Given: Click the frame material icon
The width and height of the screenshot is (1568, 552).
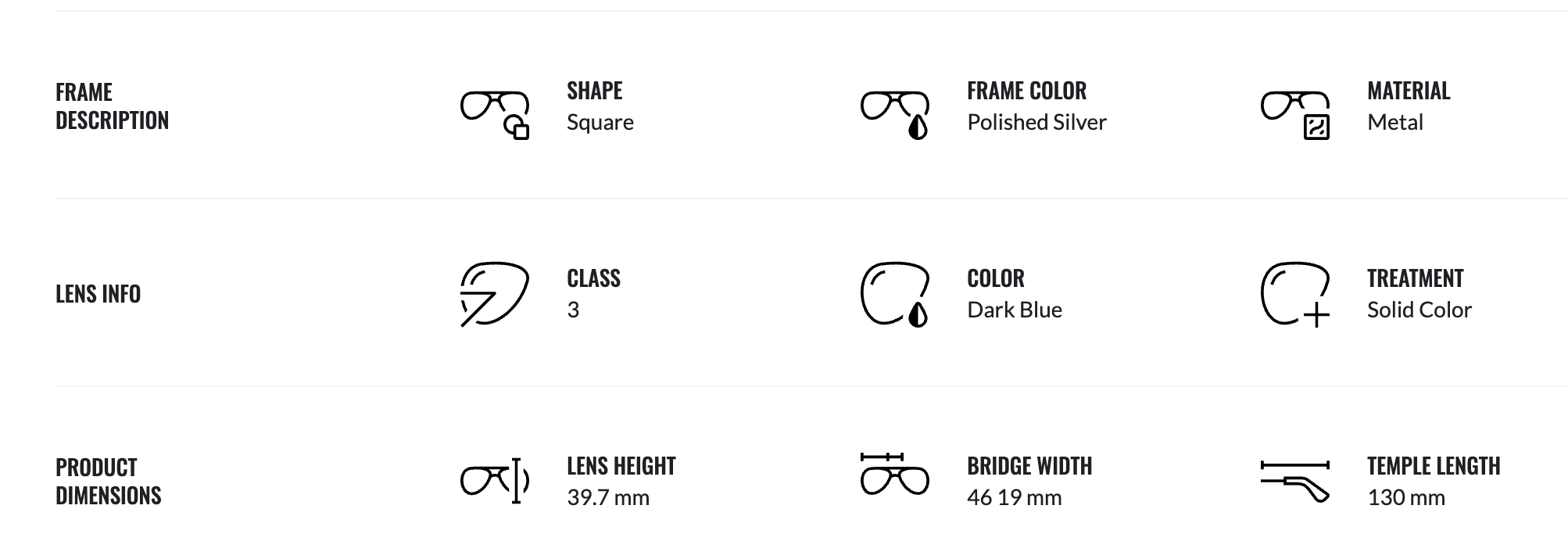Looking at the screenshot, I should point(1295,114).
